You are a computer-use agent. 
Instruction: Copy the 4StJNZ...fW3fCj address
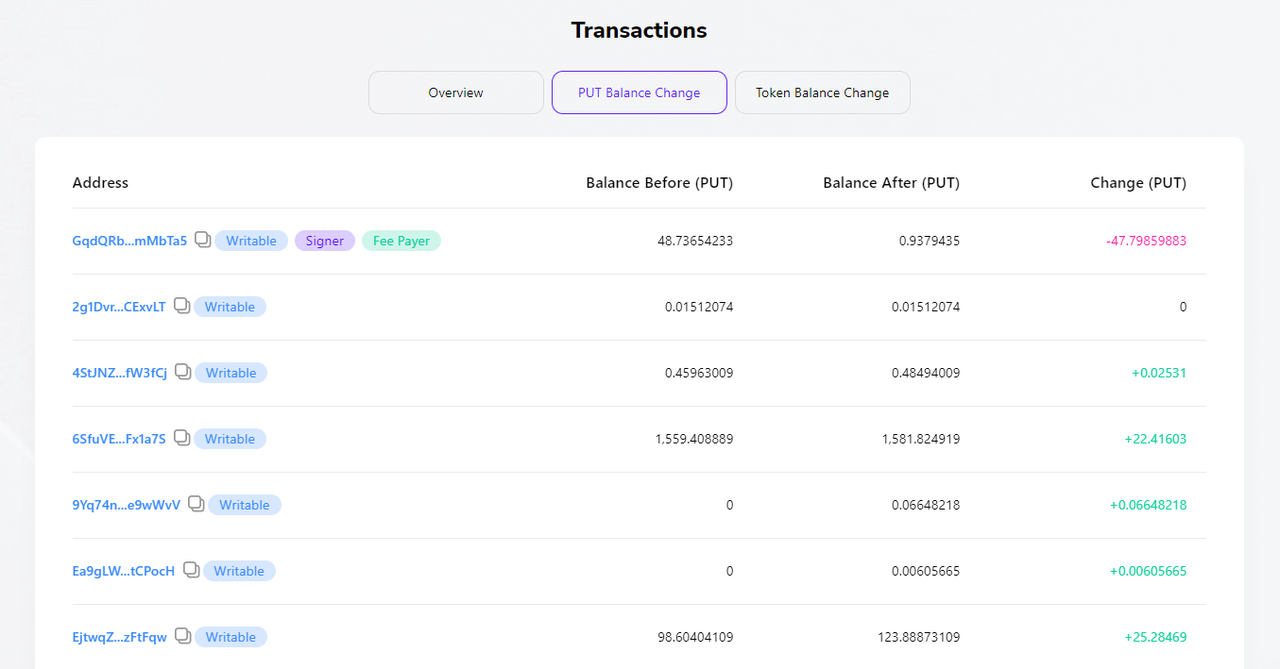[x=182, y=372]
